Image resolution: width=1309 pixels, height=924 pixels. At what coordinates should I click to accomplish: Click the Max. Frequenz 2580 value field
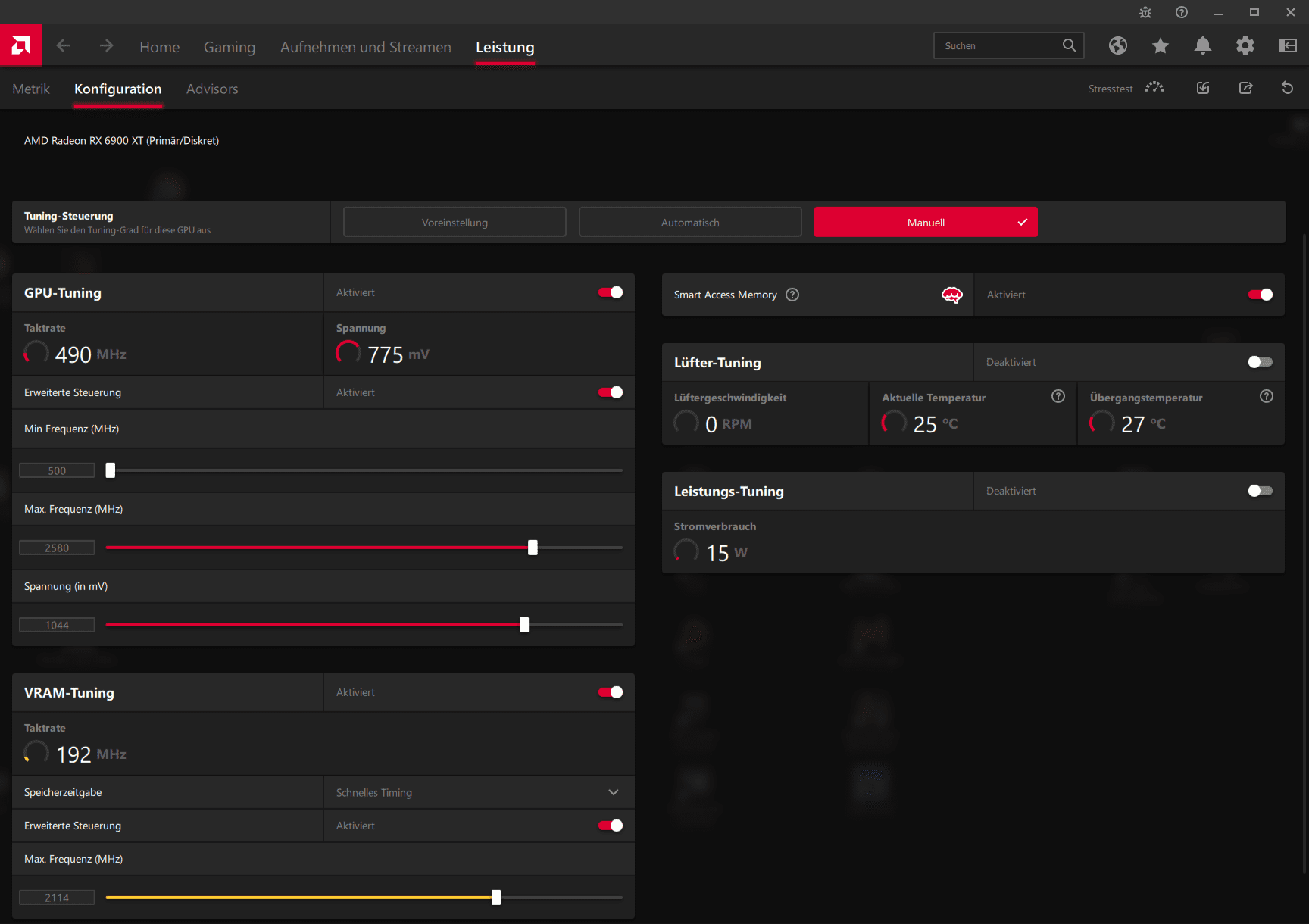pos(57,548)
